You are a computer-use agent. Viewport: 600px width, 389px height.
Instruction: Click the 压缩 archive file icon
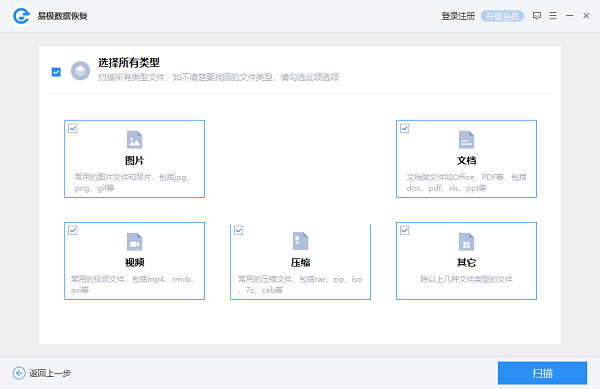[x=300, y=241]
